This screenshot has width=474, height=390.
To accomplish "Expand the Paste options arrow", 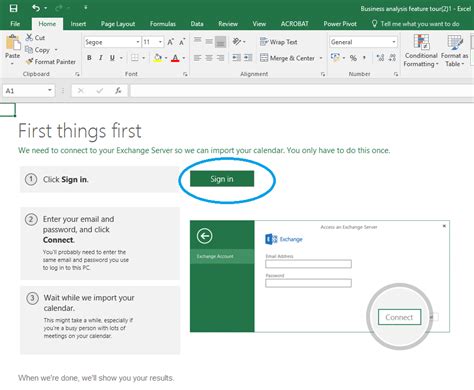I will click(x=12, y=63).
